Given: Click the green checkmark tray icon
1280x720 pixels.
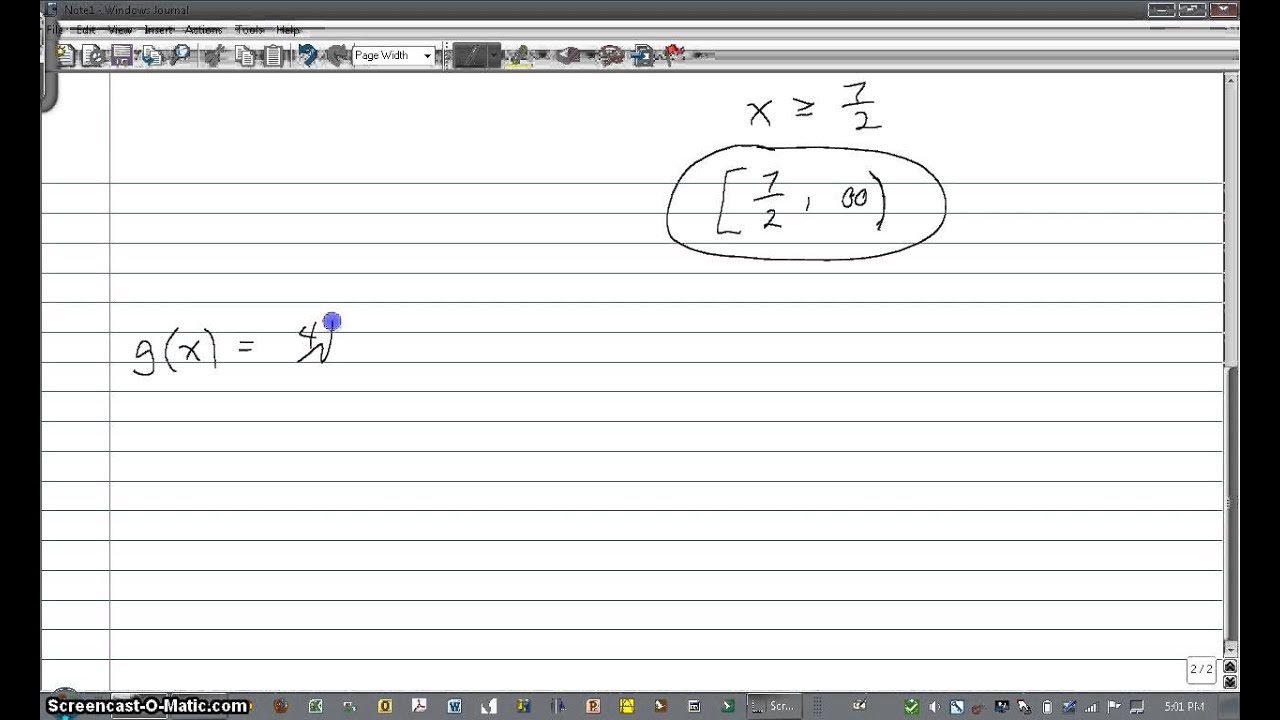Looking at the screenshot, I should click(910, 706).
